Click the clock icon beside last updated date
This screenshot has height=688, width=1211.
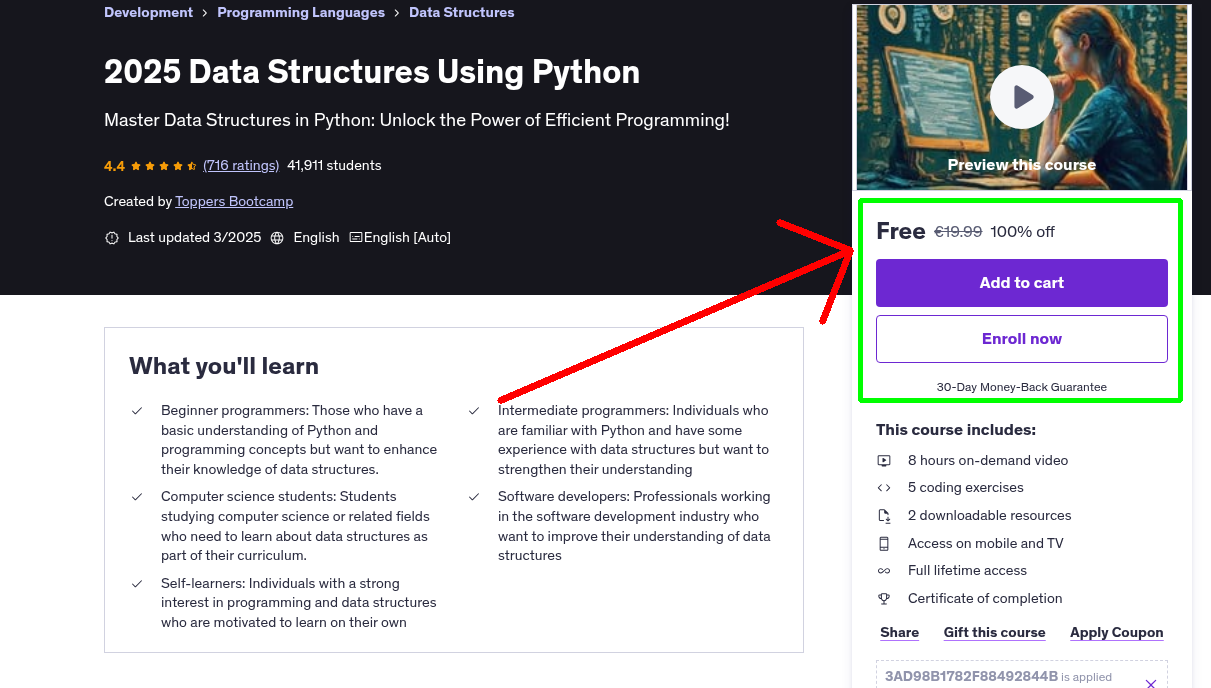pyautogui.click(x=111, y=238)
